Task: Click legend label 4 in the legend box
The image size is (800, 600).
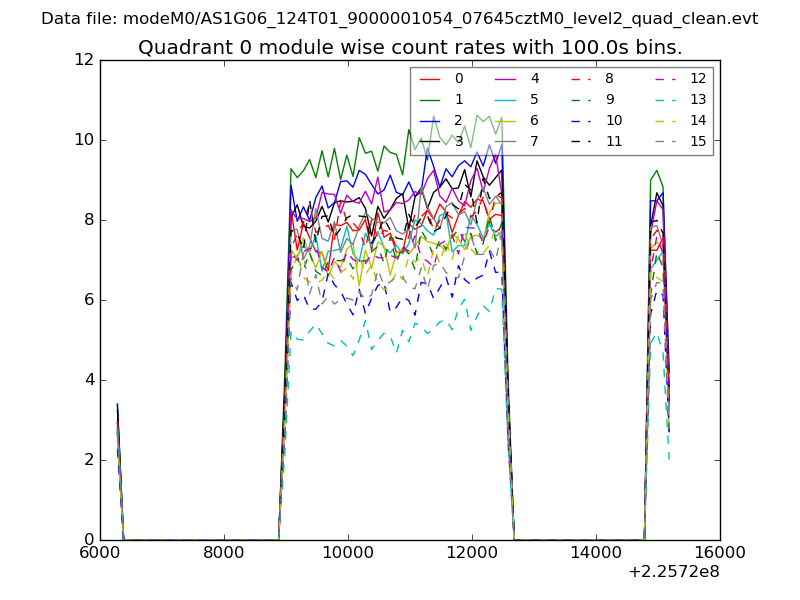Action: click(534, 78)
